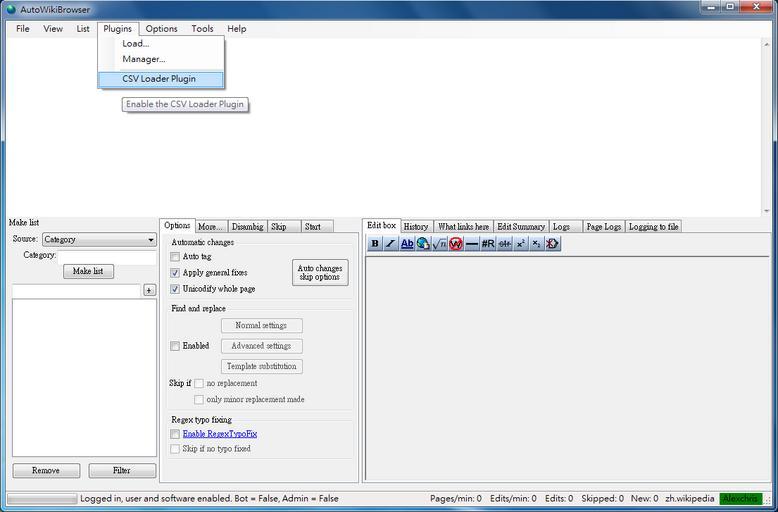Click the Bold formatting icon
The height and width of the screenshot is (512, 778).
point(375,244)
